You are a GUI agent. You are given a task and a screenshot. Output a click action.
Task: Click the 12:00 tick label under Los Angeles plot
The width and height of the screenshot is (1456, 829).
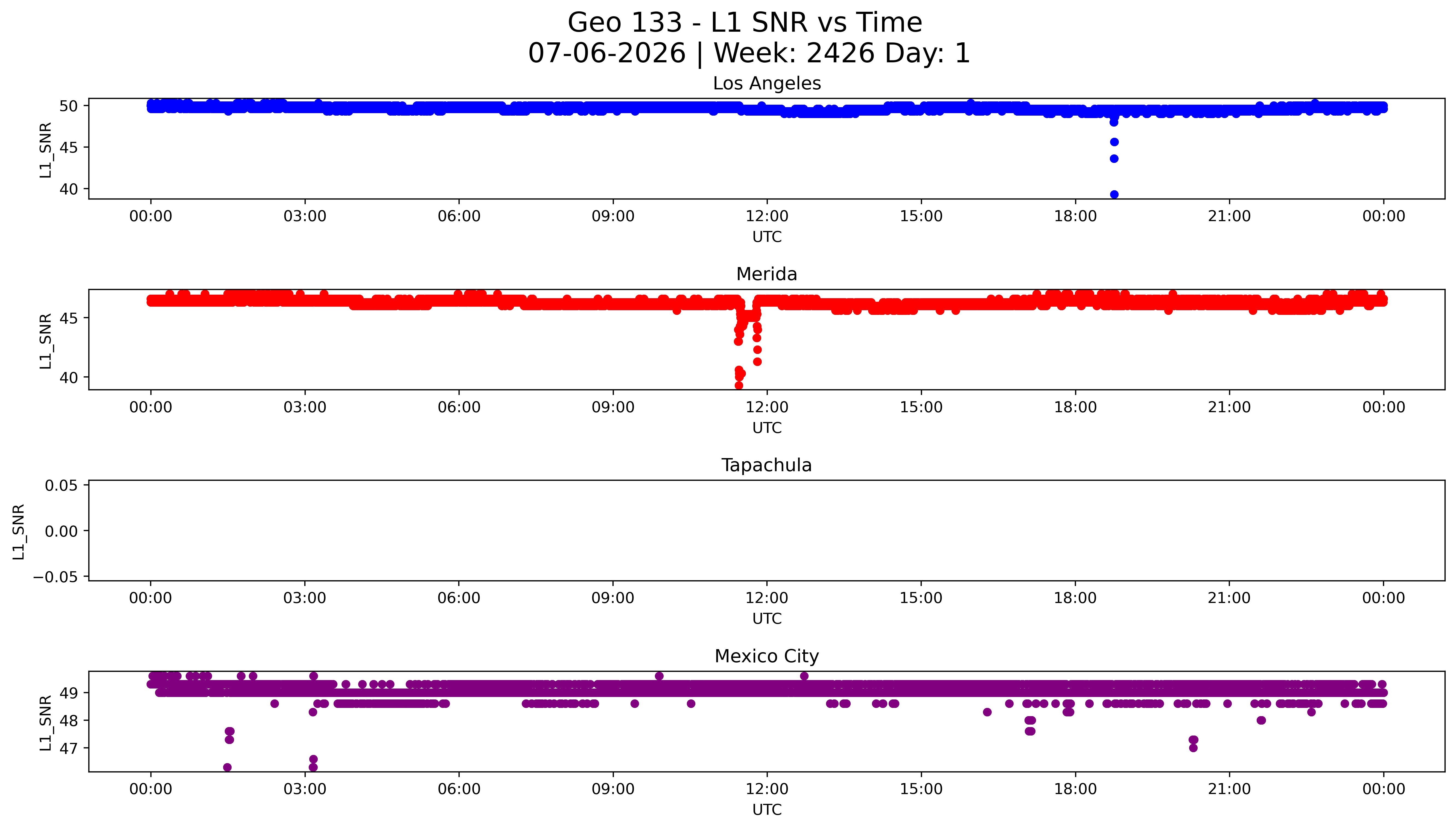click(767, 216)
